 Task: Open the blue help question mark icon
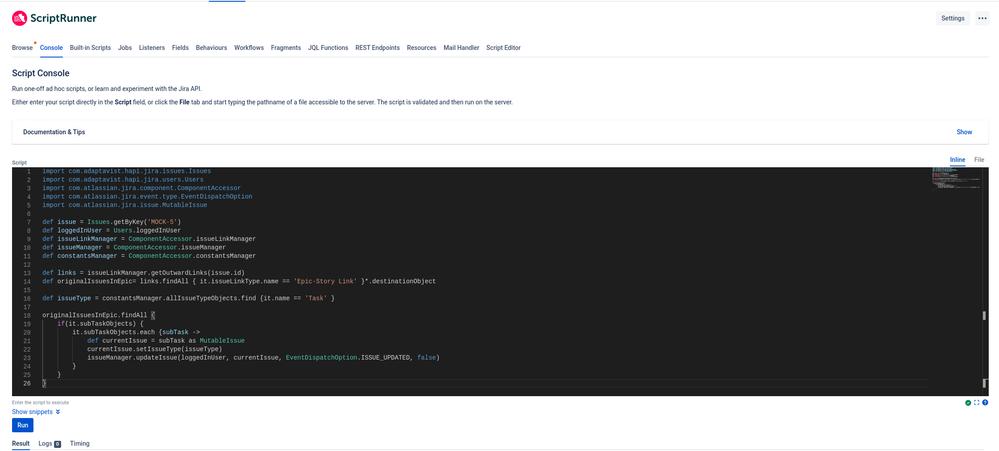tap(985, 403)
